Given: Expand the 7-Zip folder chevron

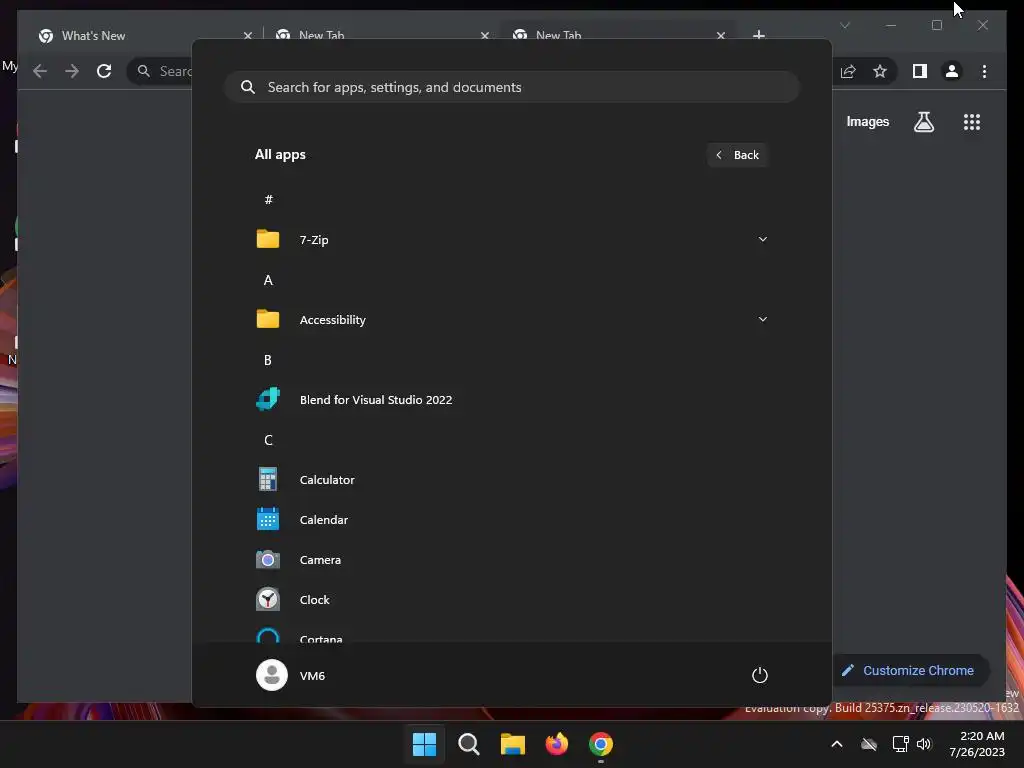Looking at the screenshot, I should tap(762, 239).
